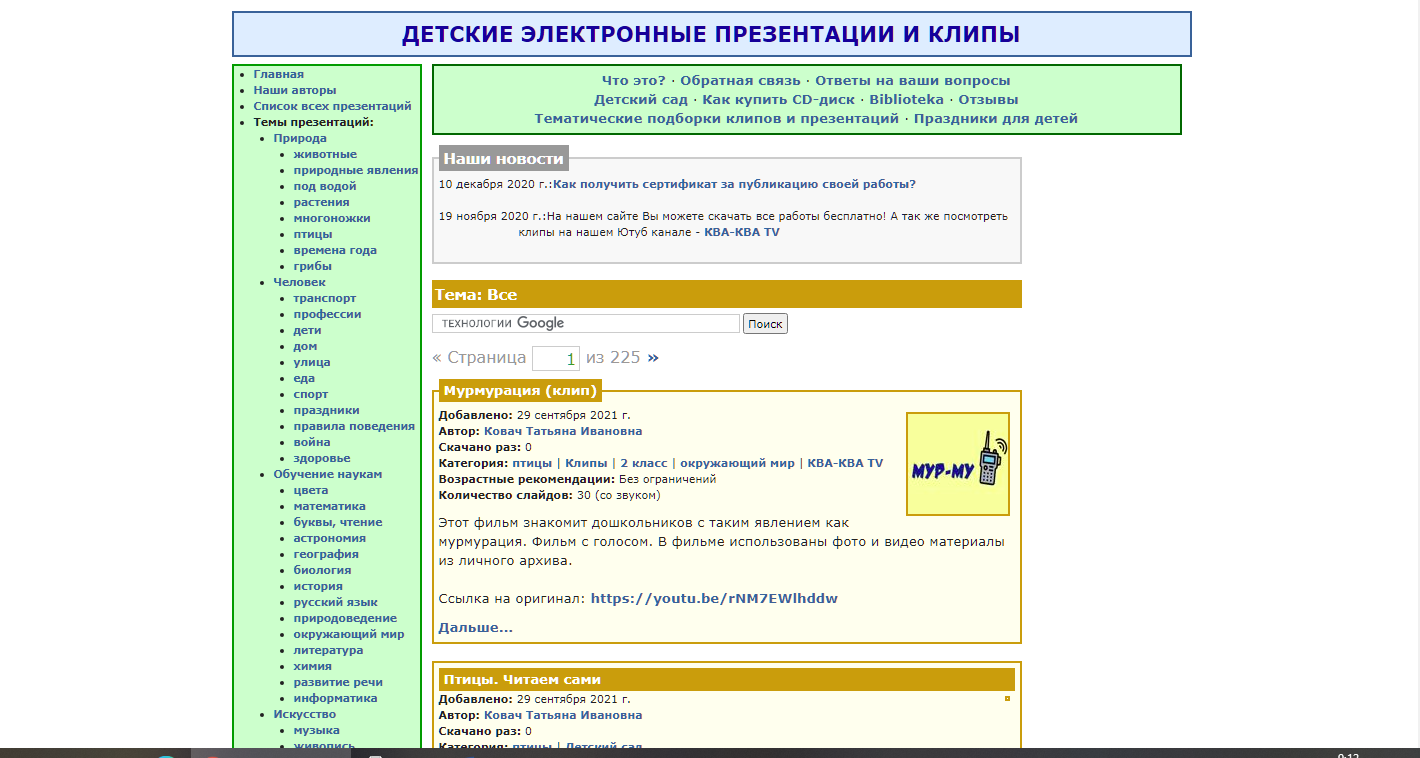This screenshot has width=1420, height=758.
Task: Select буквы, чтение subtopic
Action: pyautogui.click(x=338, y=522)
